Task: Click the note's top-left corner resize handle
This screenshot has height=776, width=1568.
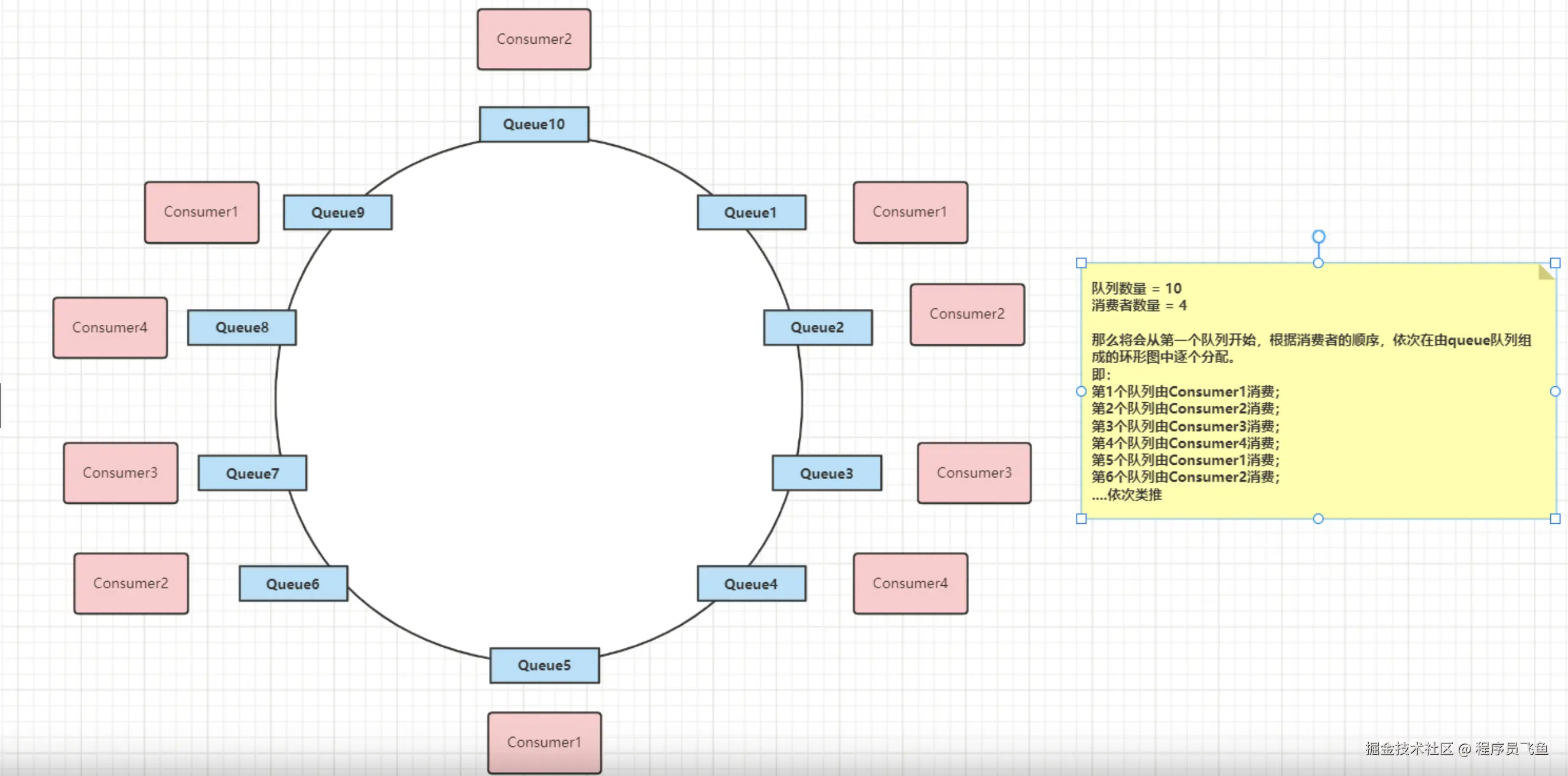Action: coord(1081,263)
